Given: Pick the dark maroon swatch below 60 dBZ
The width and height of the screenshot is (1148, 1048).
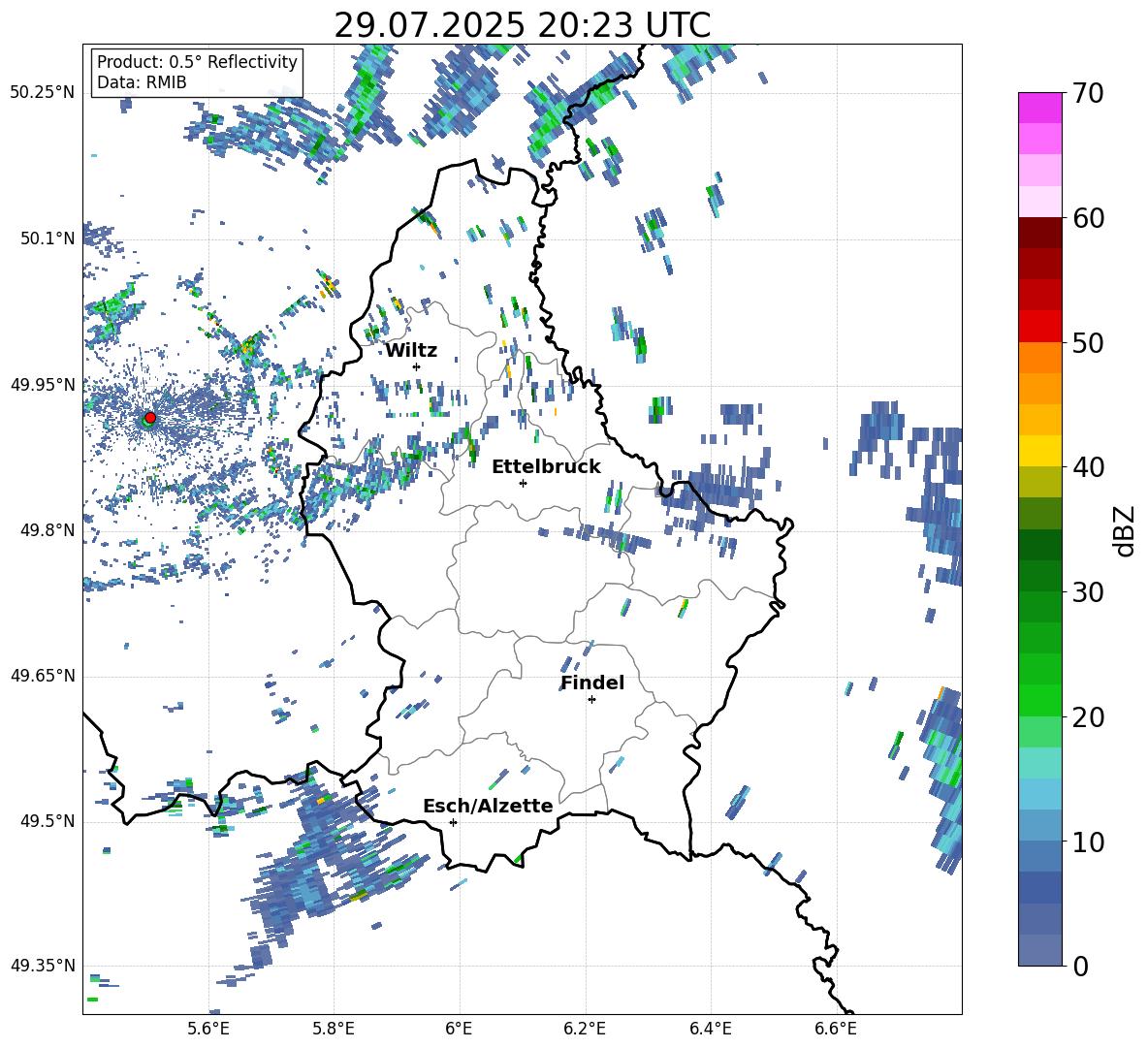Looking at the screenshot, I should (x=1039, y=233).
